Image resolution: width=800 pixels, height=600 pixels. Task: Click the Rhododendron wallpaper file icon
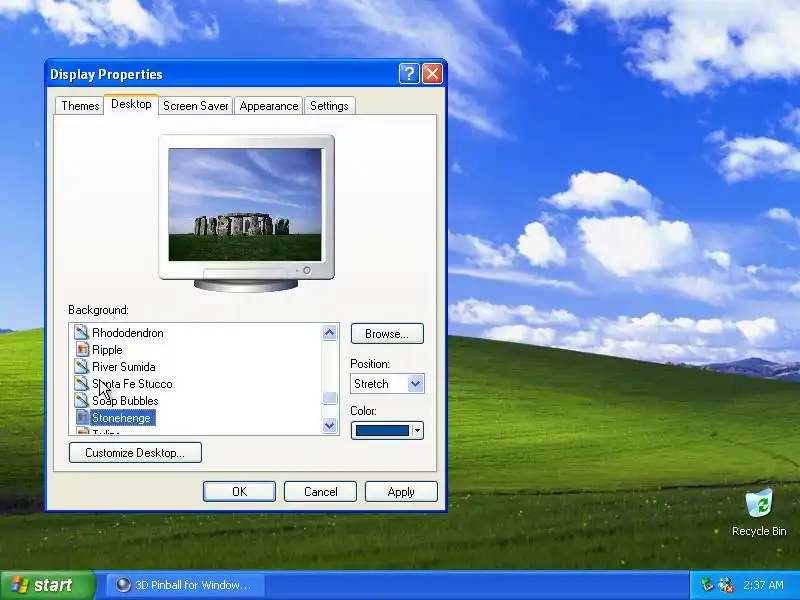point(81,333)
